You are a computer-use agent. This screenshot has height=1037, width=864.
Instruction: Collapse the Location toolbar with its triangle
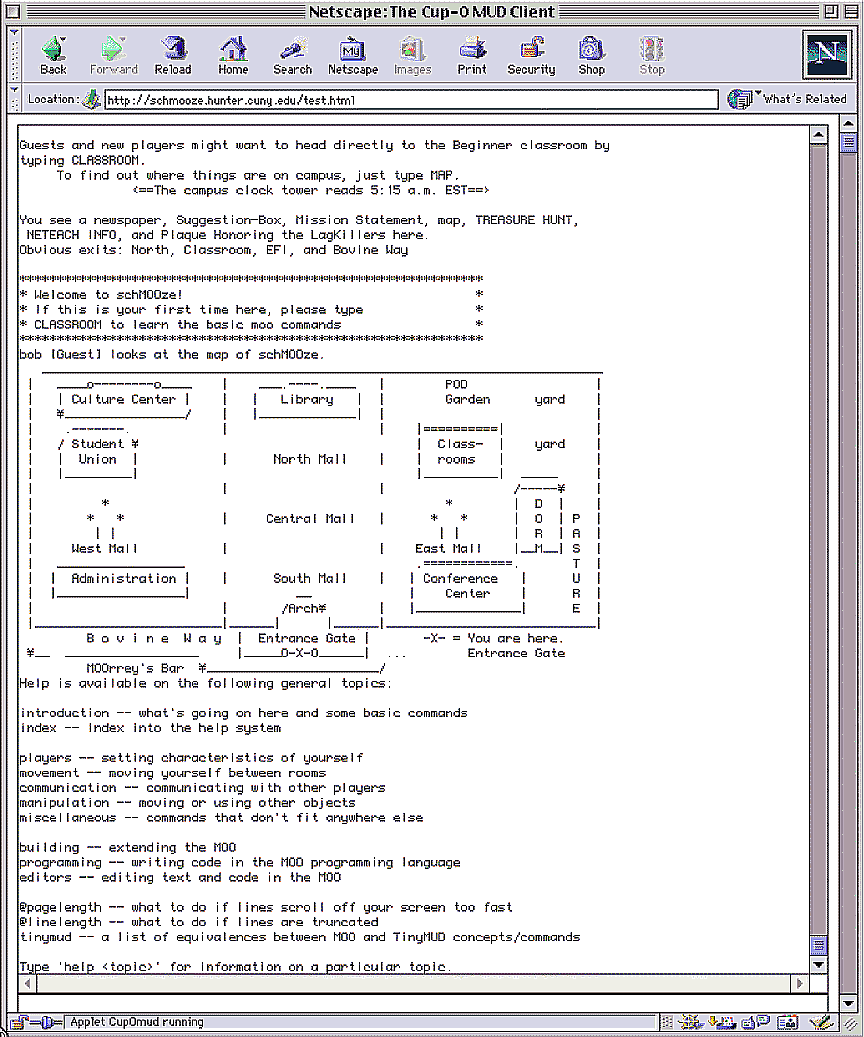14,89
